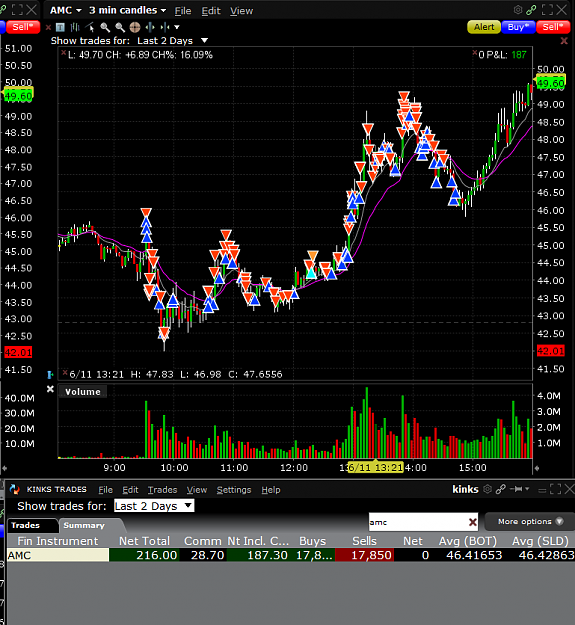
Task: Activate the crosshair tool icon
Action: tap(135, 27)
